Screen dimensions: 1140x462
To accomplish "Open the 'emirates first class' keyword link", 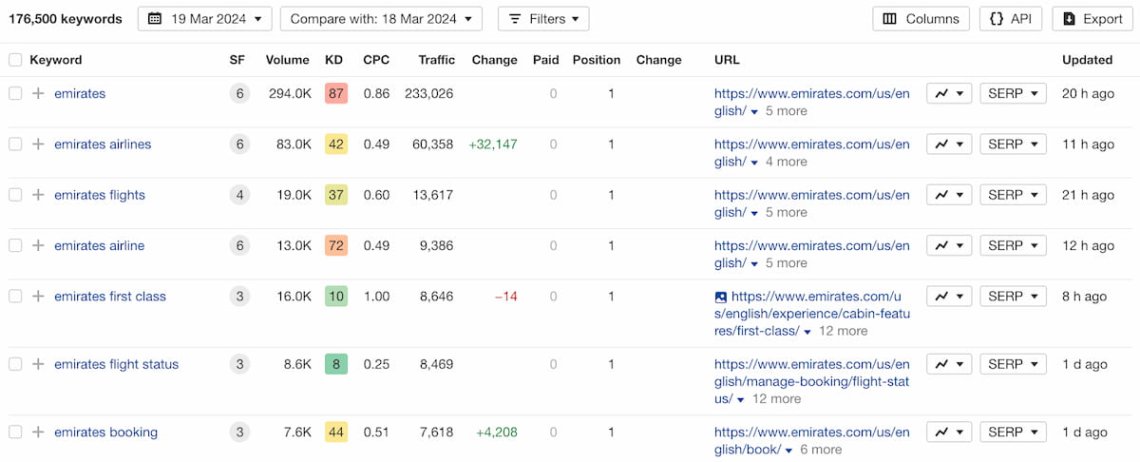I will 110,296.
